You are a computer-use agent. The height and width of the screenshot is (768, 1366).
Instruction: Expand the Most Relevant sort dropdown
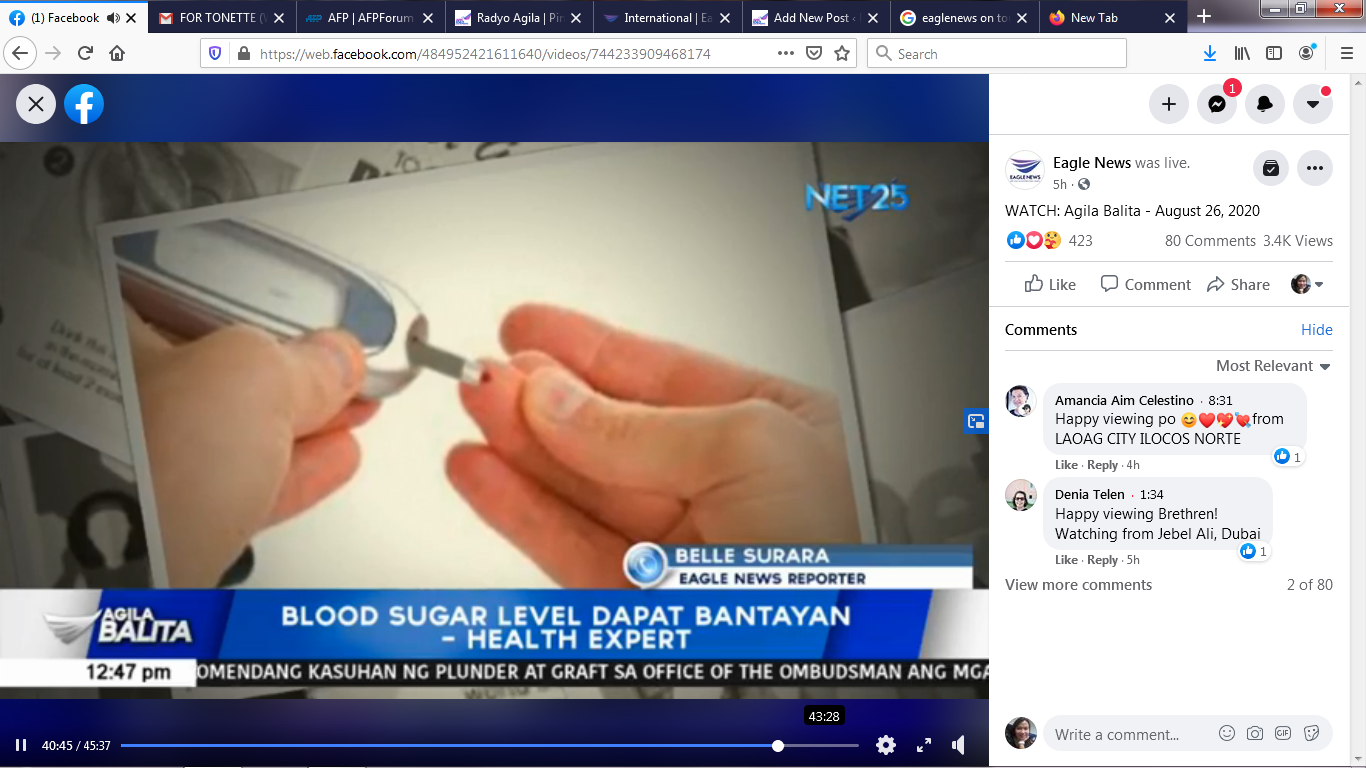[1273, 366]
